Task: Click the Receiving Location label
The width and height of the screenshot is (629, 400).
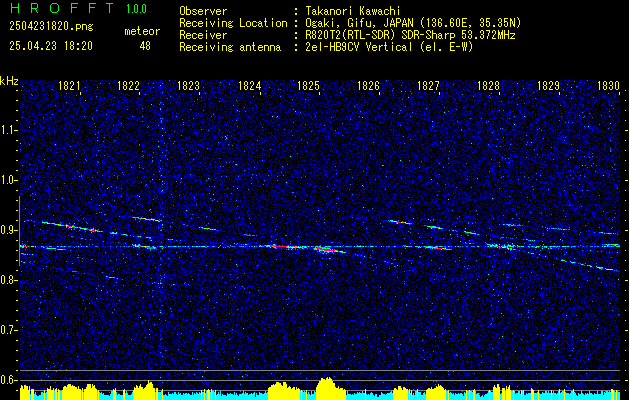Action: tap(233, 23)
